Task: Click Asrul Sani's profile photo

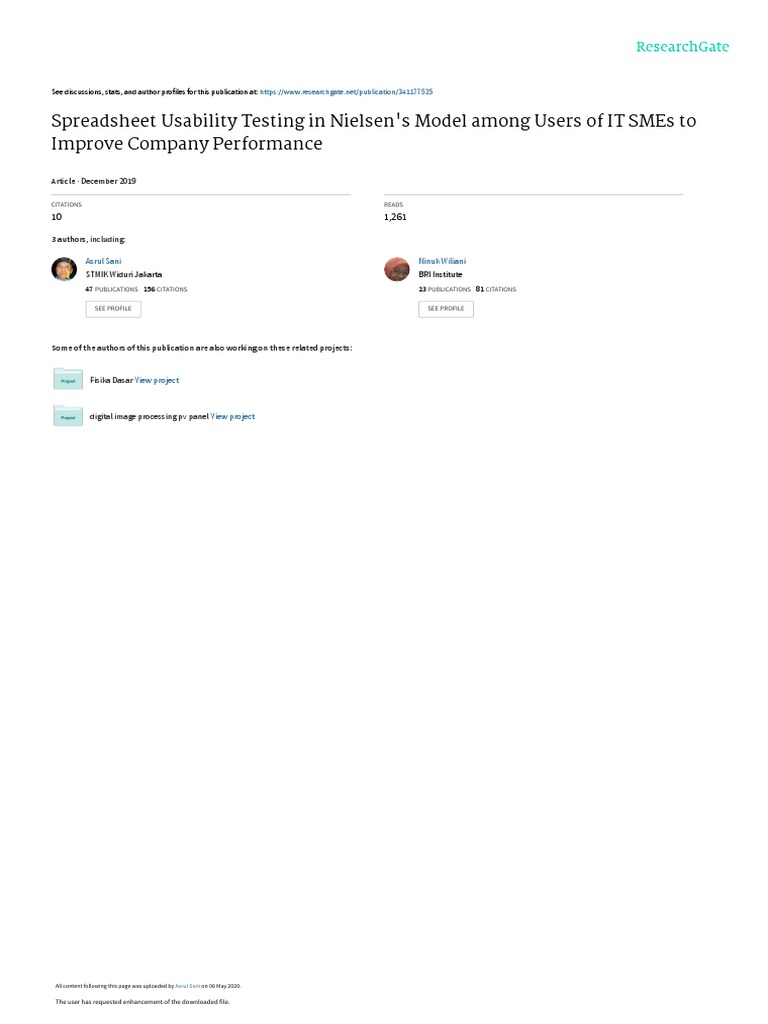Action: [63, 270]
